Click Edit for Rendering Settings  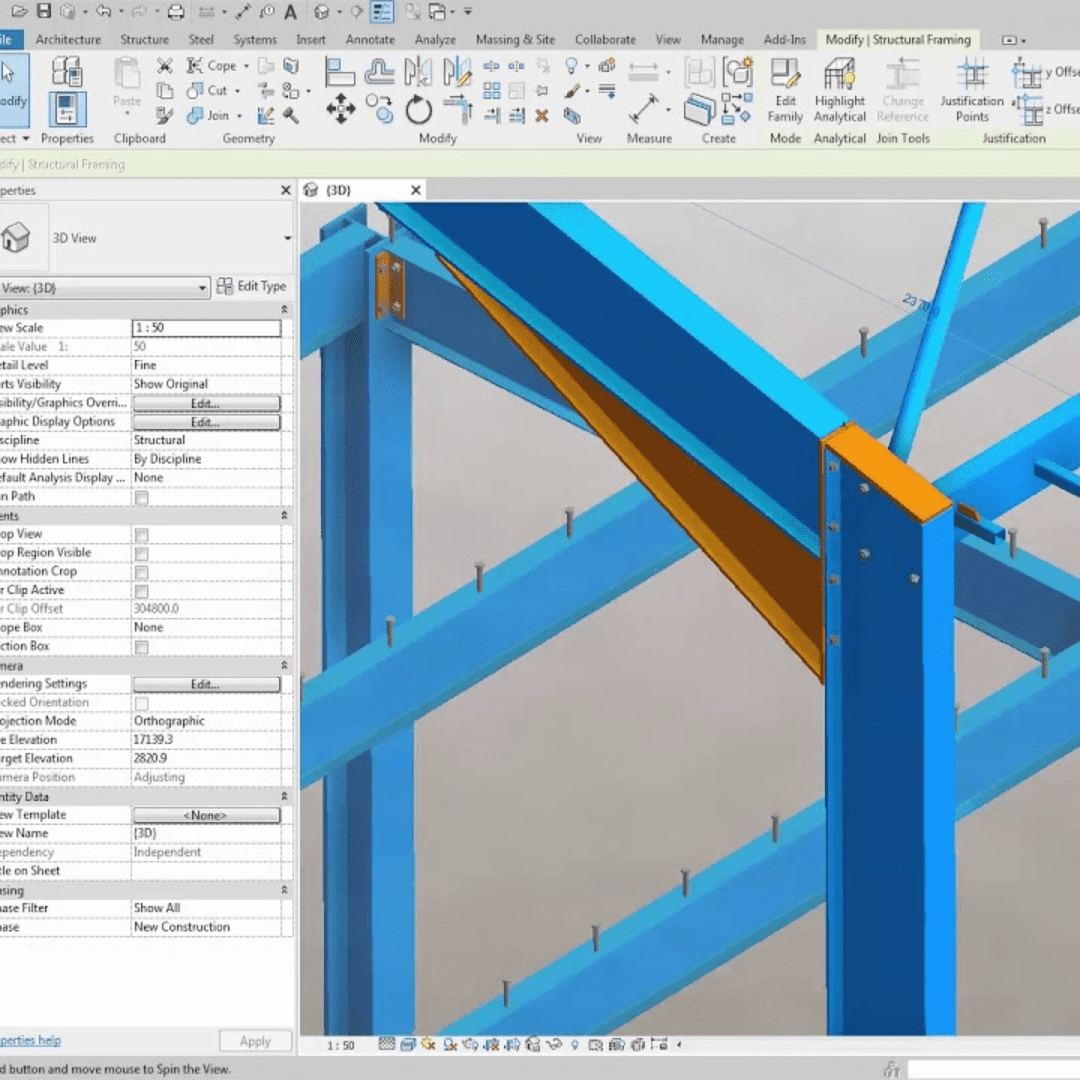pos(206,684)
